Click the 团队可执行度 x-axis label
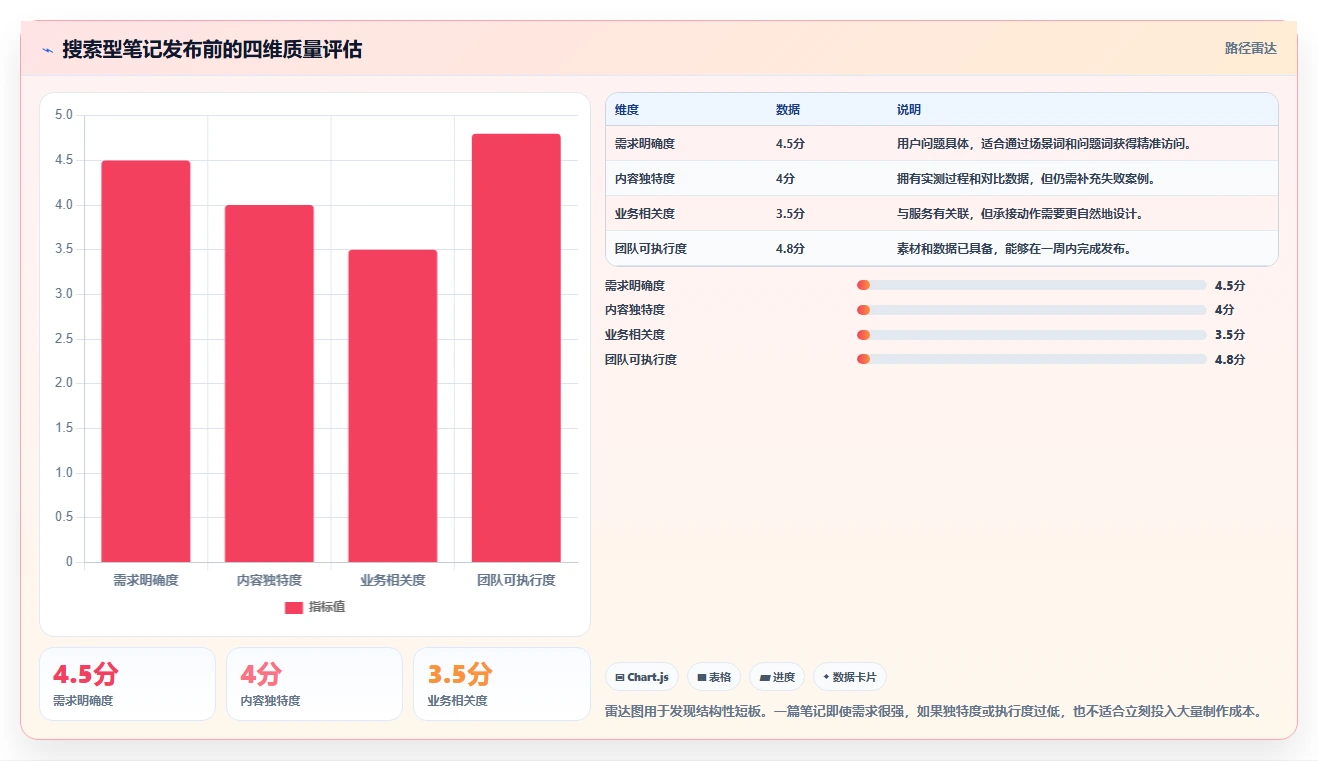This screenshot has height=761, width=1318. pos(516,580)
